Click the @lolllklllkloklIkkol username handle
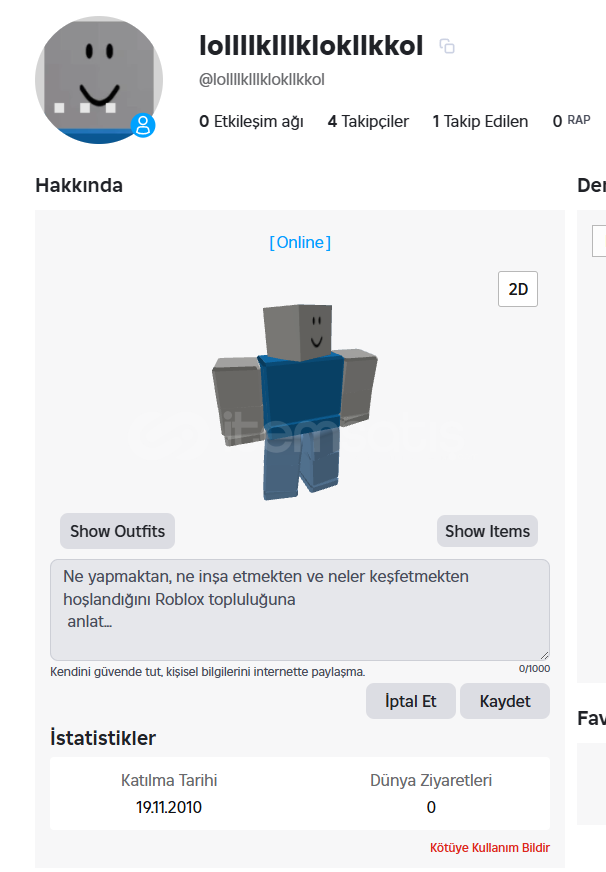606x872 pixels. click(x=262, y=80)
